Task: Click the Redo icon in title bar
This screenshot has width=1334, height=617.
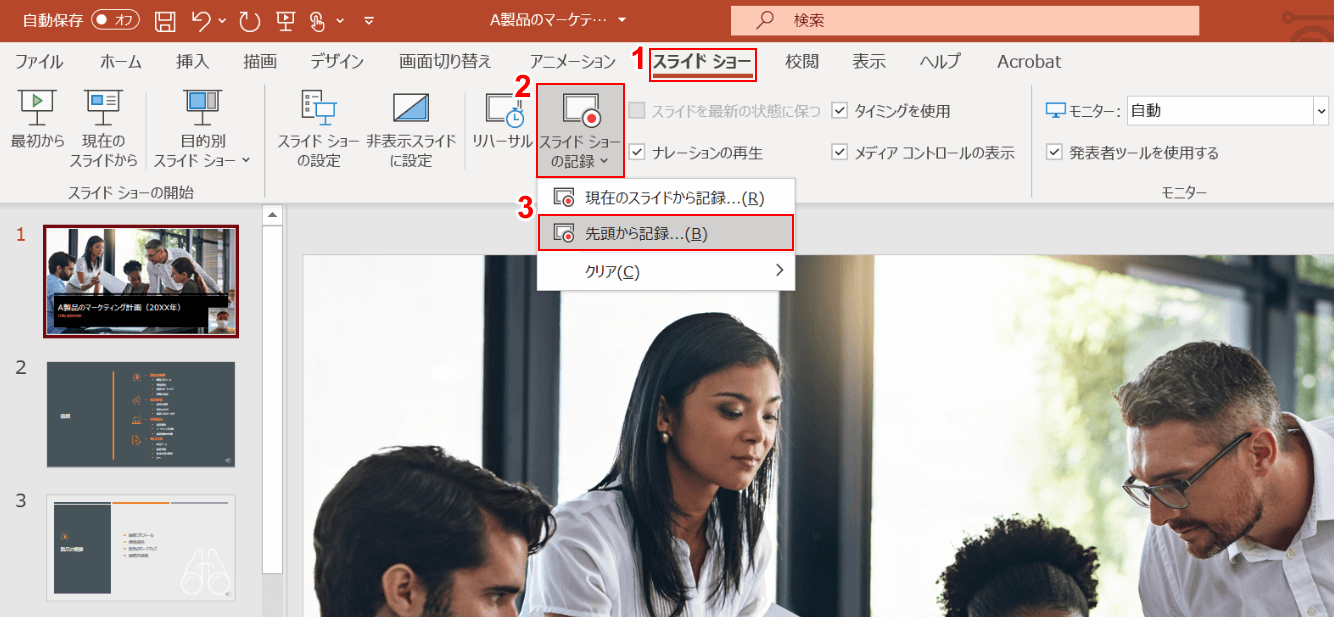Action: [249, 20]
